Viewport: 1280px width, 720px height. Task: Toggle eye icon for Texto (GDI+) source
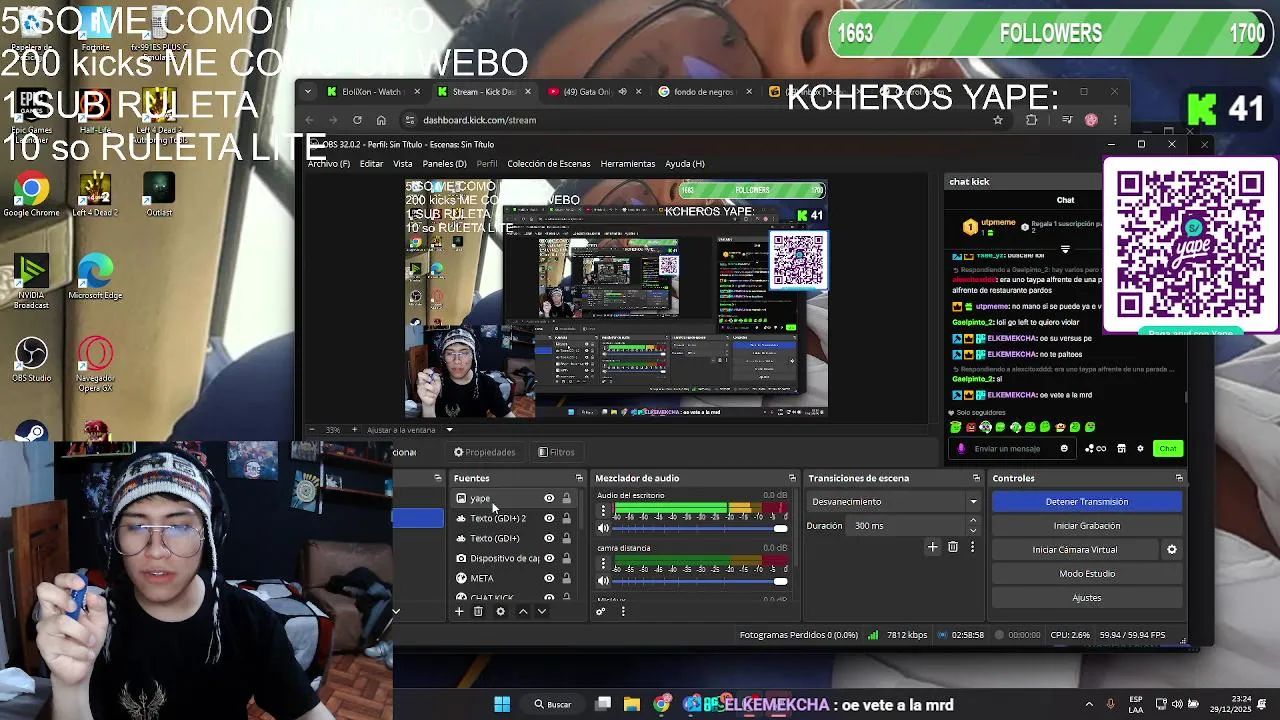tap(549, 538)
